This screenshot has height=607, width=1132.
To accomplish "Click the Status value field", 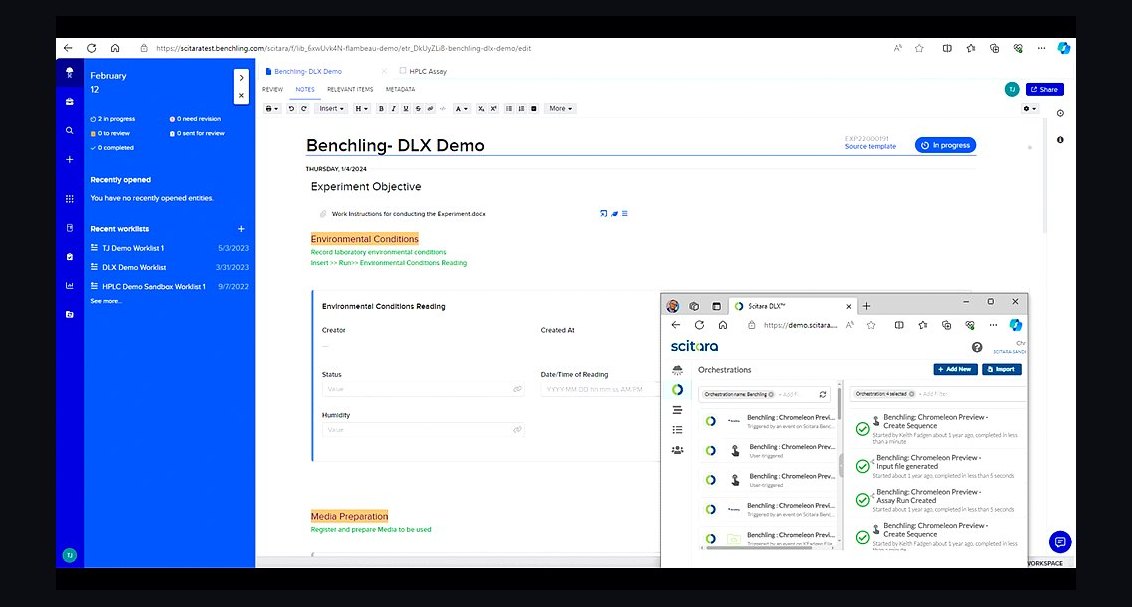I will (x=423, y=389).
